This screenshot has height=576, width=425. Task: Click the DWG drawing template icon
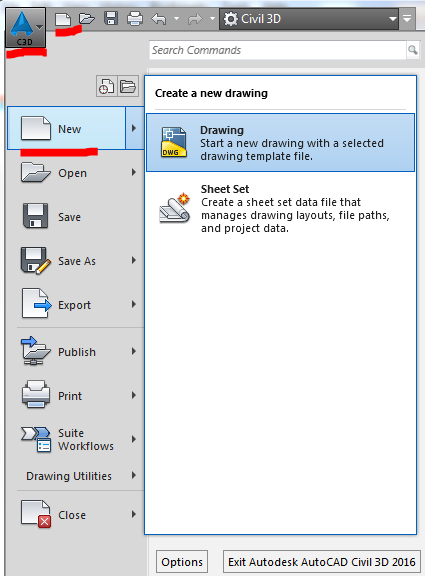[x=174, y=143]
